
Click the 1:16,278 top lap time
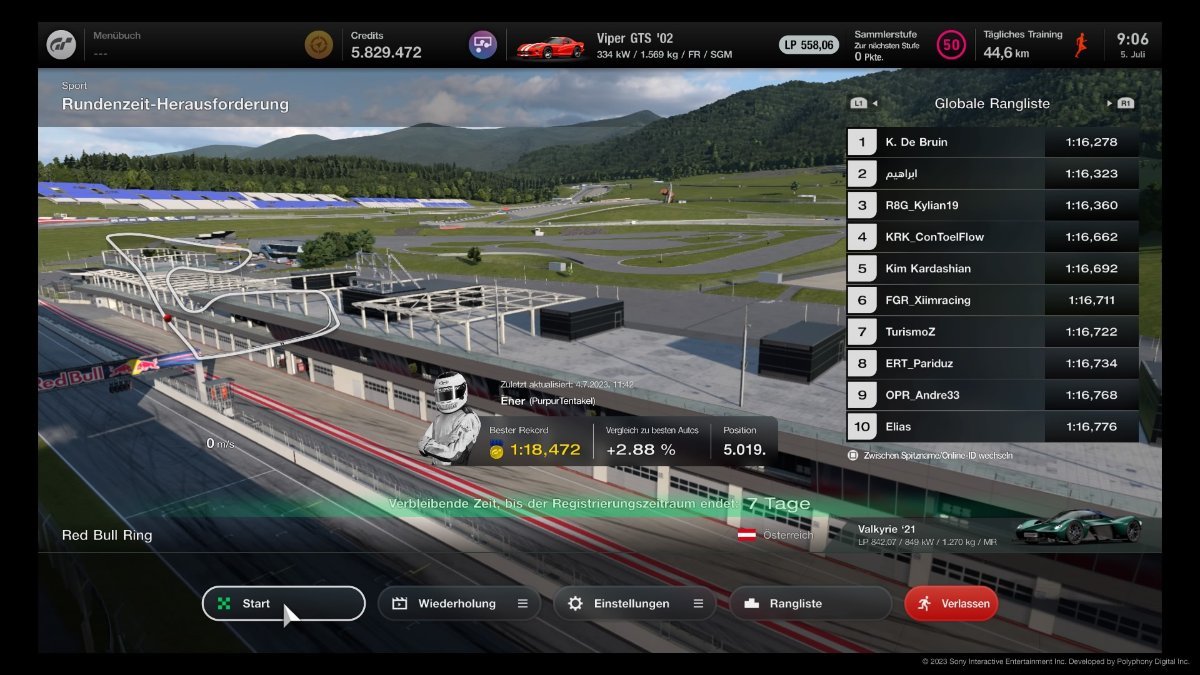[1091, 142]
